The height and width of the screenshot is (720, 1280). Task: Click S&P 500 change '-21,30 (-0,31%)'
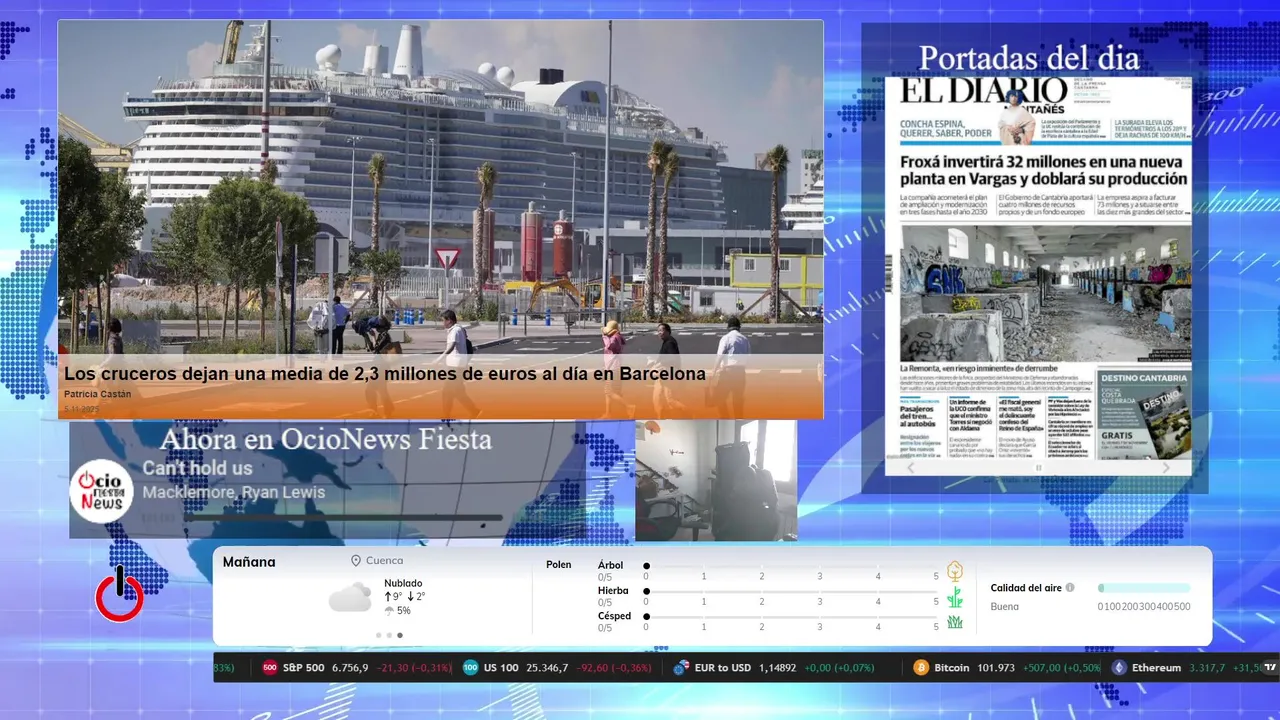(414, 668)
